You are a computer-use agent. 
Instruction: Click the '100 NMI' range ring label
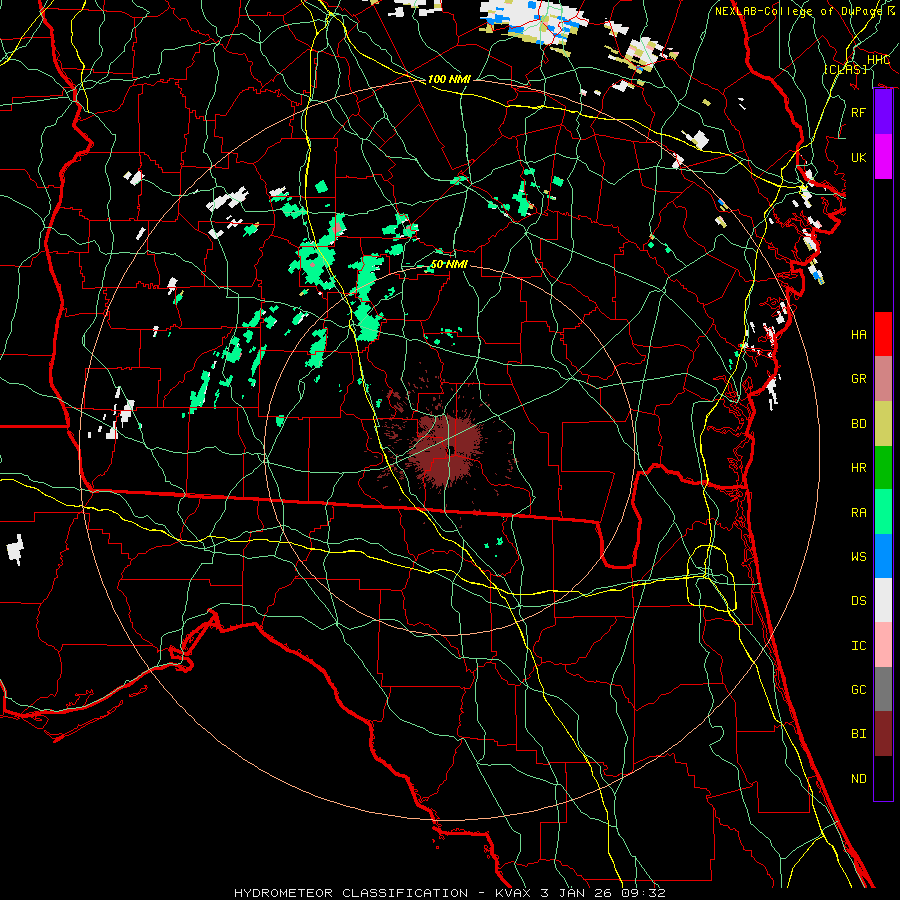[449, 79]
